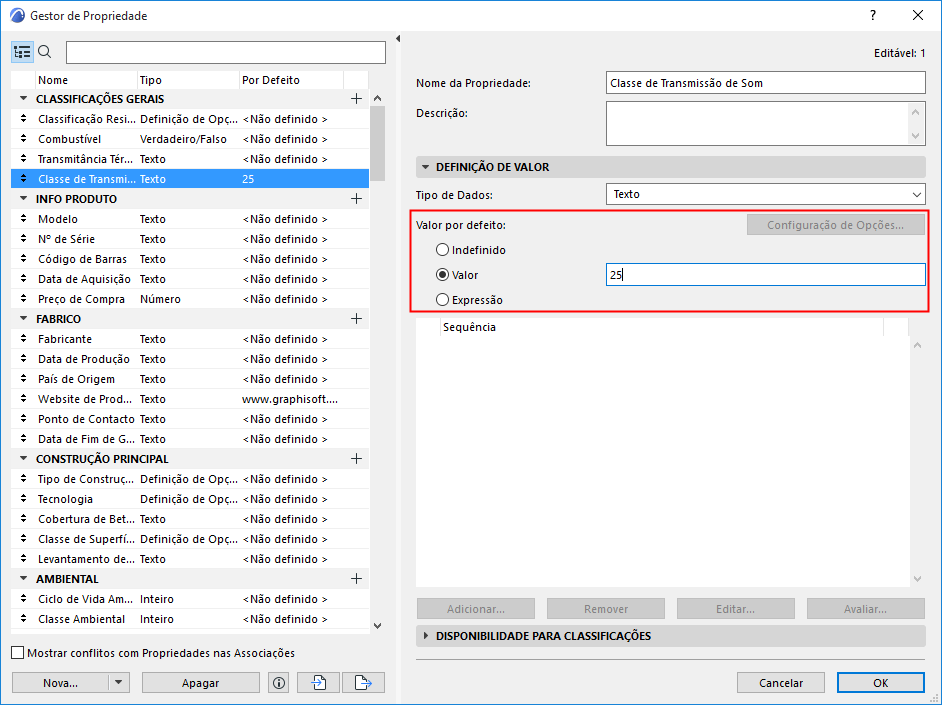942x705 pixels.
Task: Click the Nova... button
Action: click(x=60, y=683)
